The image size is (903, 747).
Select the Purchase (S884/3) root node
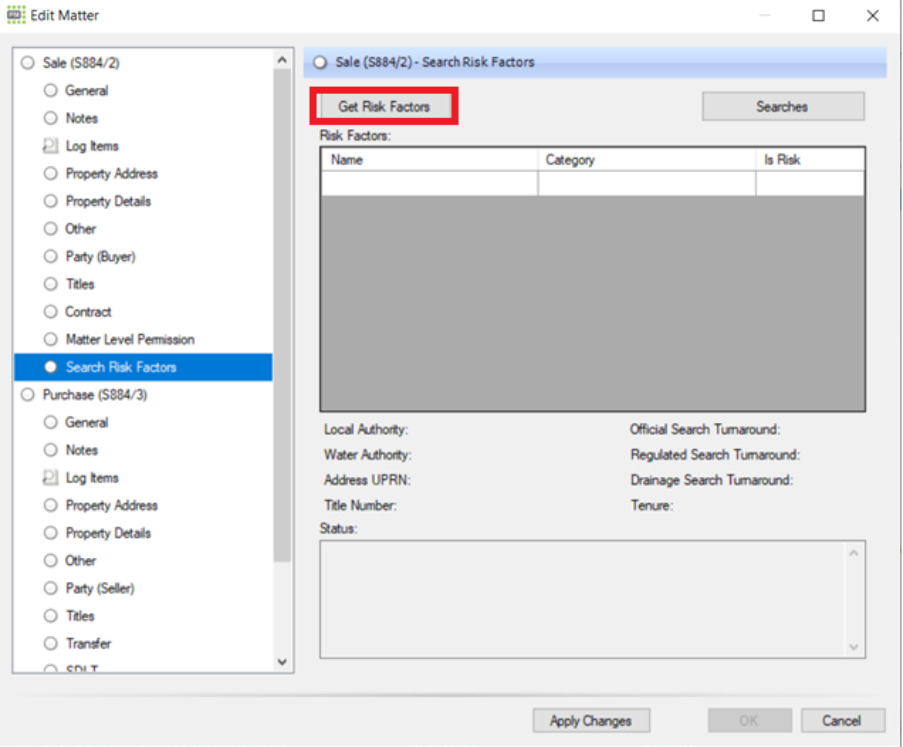pos(94,395)
